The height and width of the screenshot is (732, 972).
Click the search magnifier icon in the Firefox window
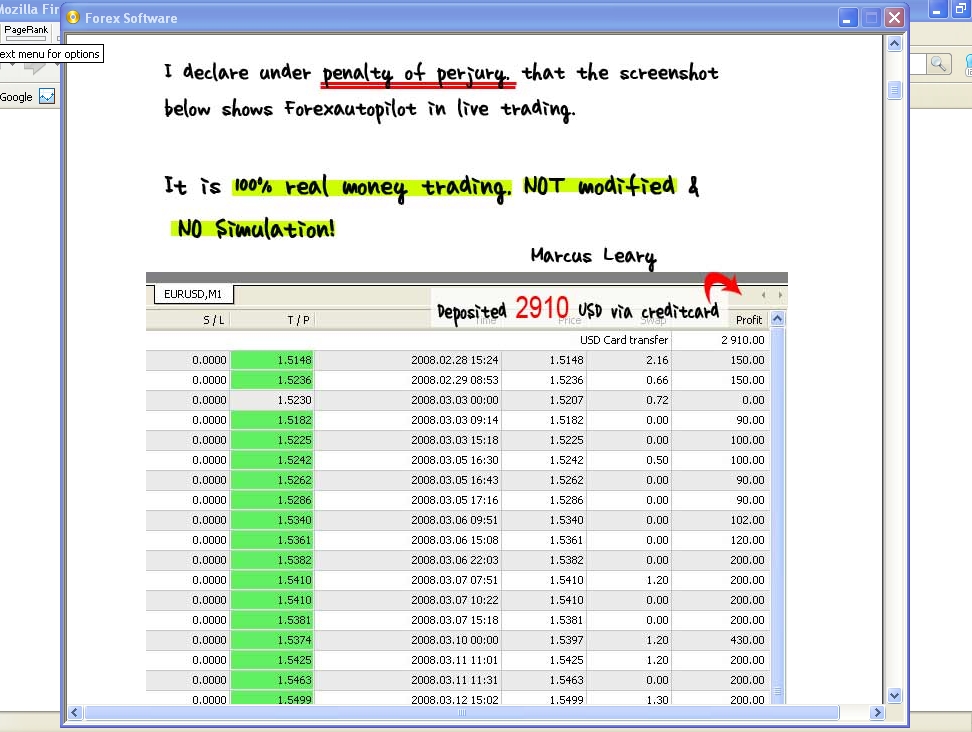939,64
